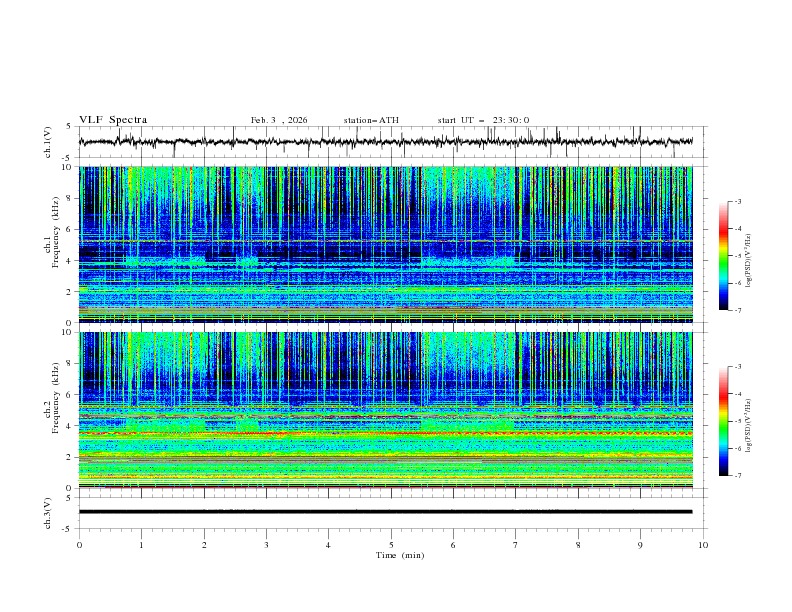Image resolution: width=792 pixels, height=612 pixels.
Task: Click inside the ch.1 spectrogram panel
Action: click(386, 244)
